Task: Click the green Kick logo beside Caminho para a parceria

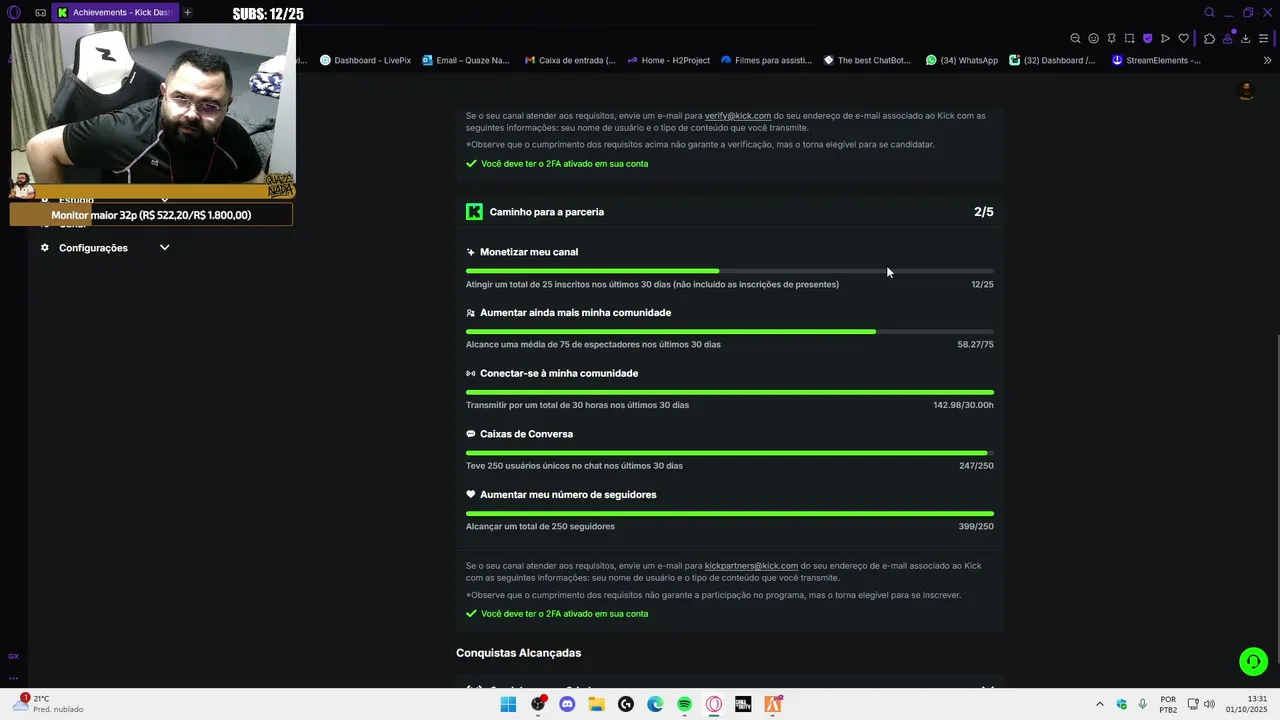Action: tap(474, 212)
